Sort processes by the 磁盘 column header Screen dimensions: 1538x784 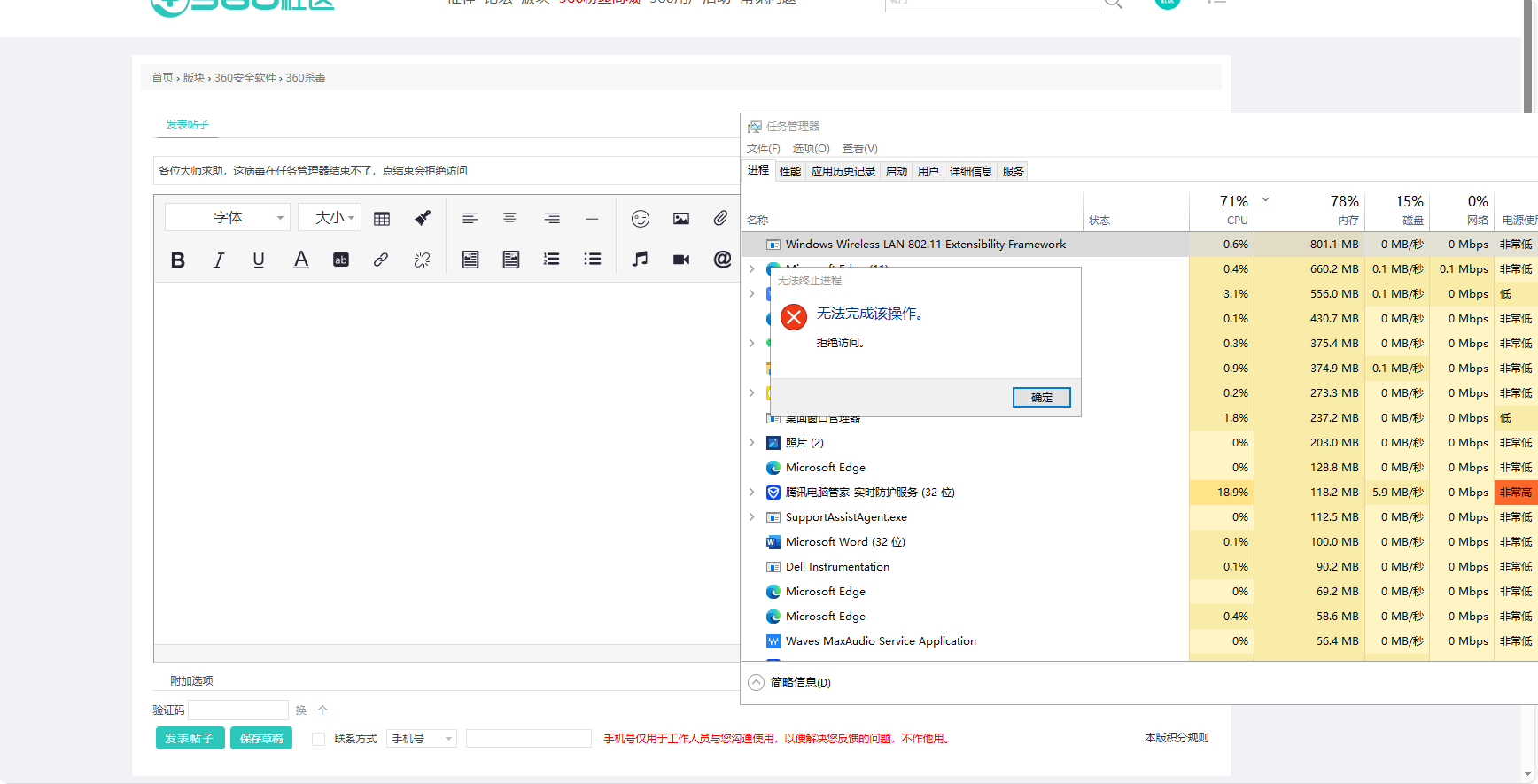pyautogui.click(x=1396, y=212)
